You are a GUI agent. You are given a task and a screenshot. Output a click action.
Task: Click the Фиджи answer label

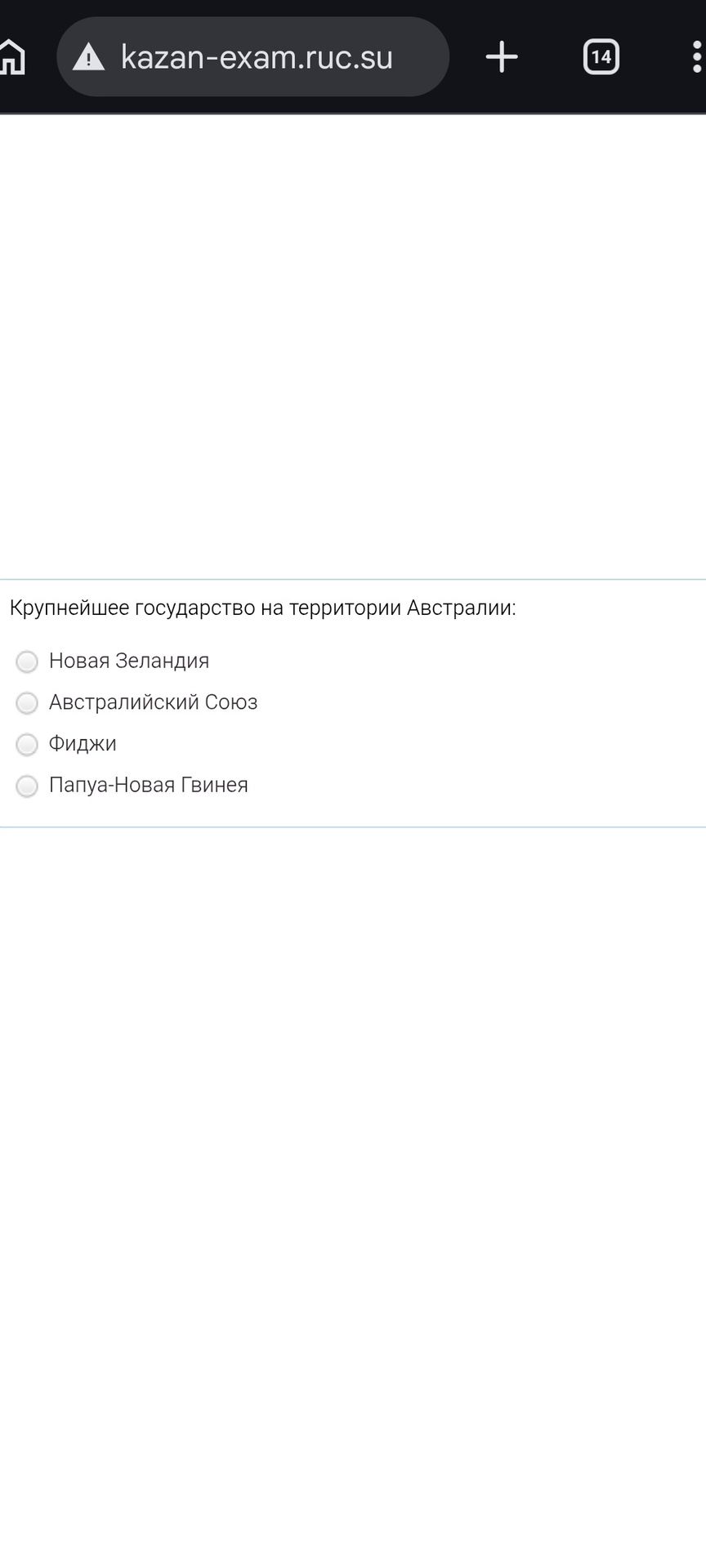click(83, 744)
